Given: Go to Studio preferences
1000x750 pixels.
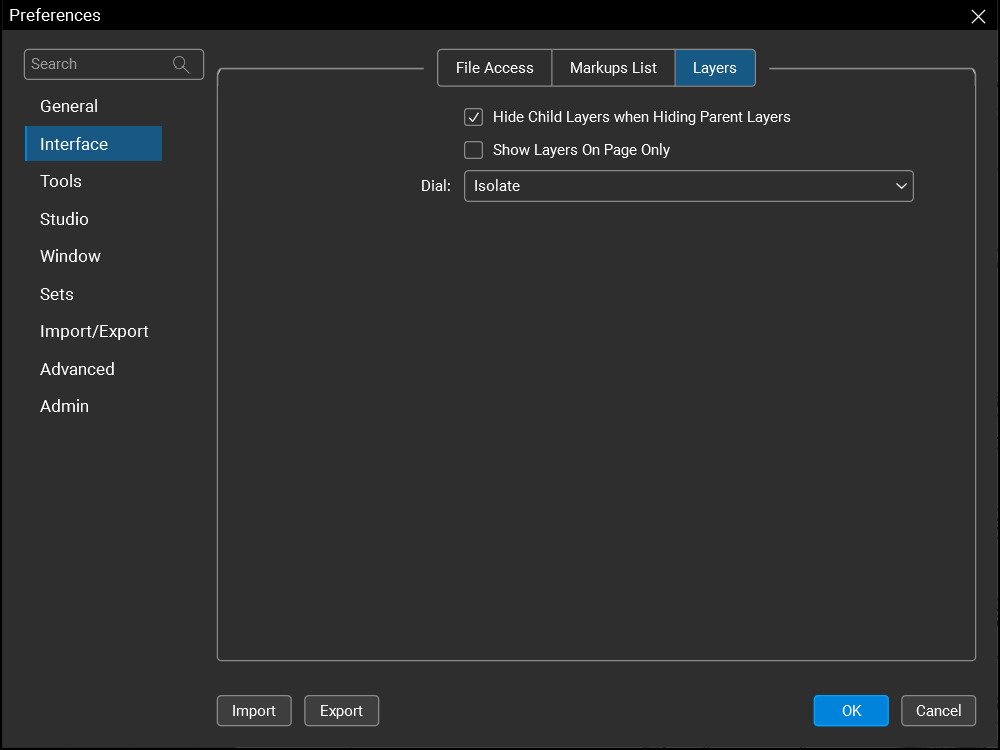Looking at the screenshot, I should tap(64, 219).
